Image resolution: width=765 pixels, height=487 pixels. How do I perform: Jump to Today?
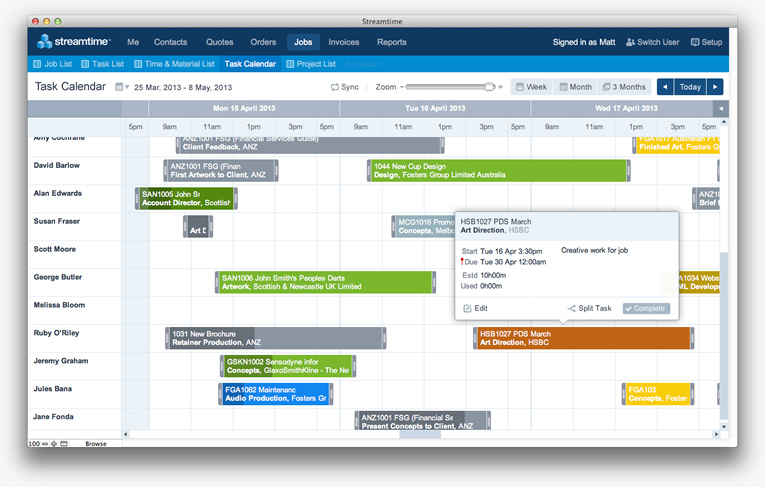point(690,87)
